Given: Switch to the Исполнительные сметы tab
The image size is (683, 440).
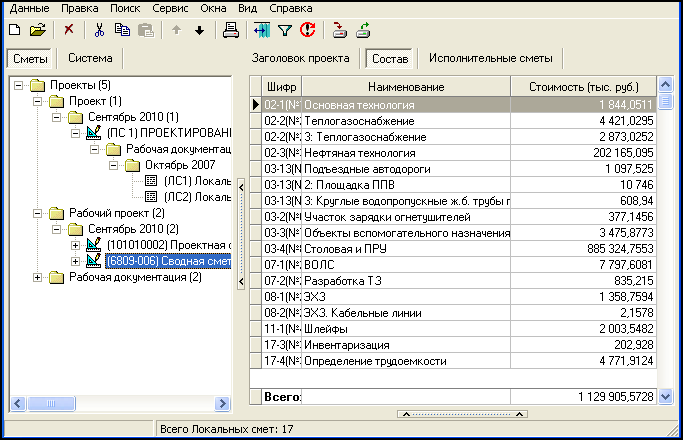Looking at the screenshot, I should click(489, 59).
